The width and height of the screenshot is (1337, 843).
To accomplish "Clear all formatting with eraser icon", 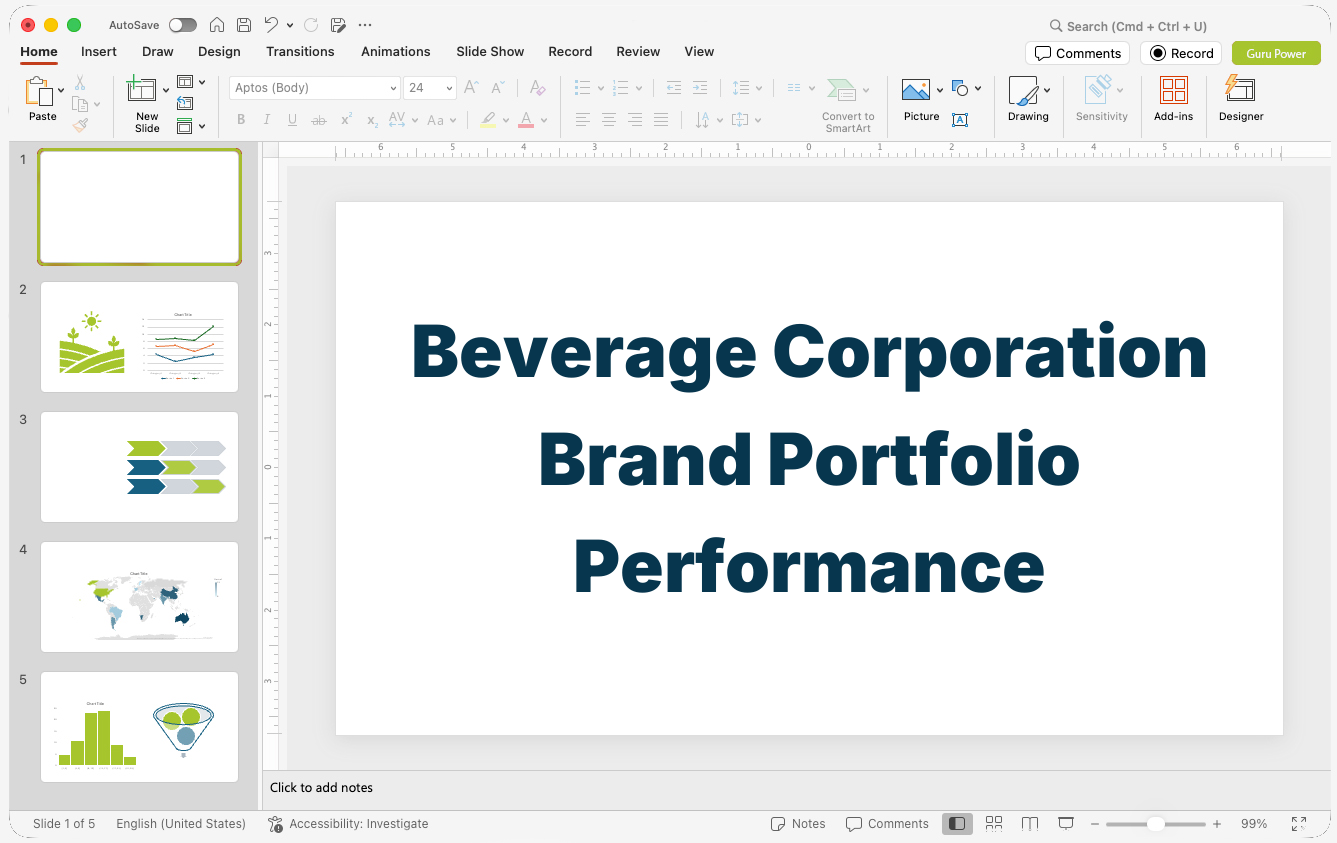I will click(x=538, y=88).
